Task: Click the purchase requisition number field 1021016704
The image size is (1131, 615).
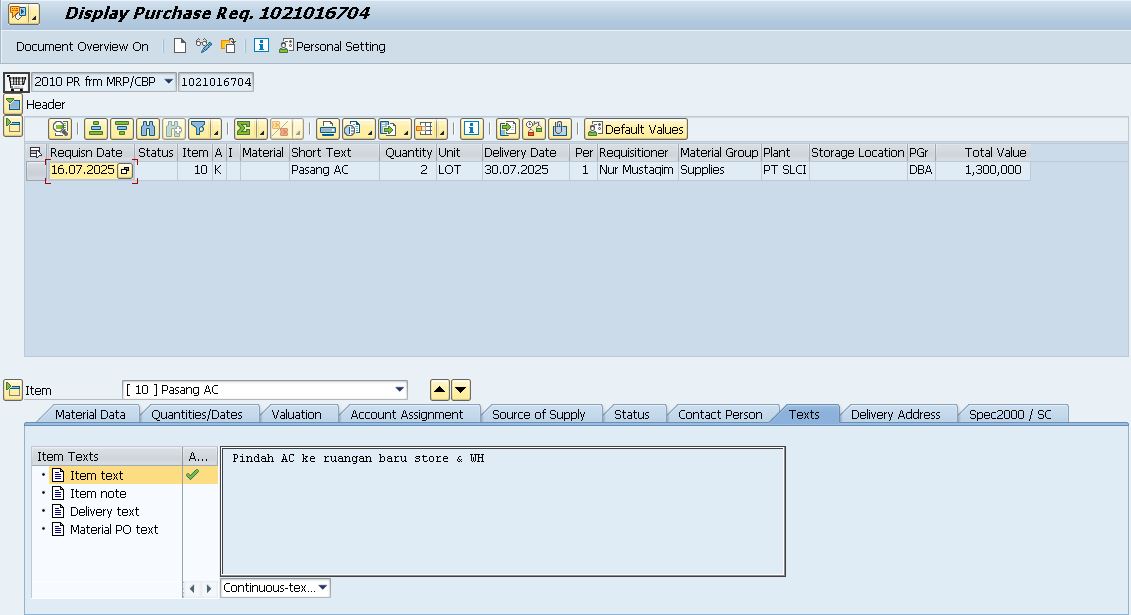Action: tap(216, 81)
